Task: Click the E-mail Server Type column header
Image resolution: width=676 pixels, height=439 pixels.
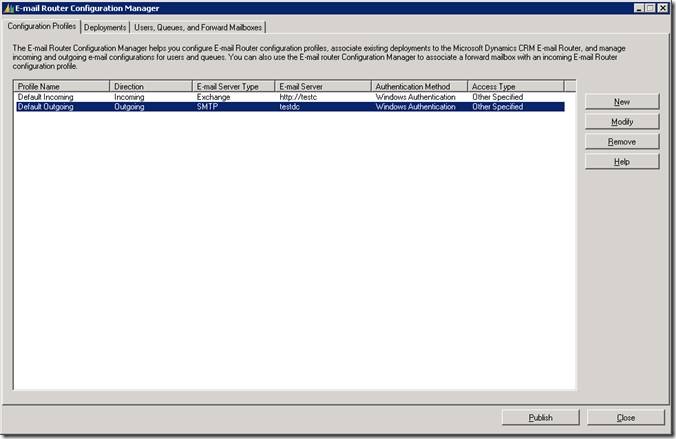Action: tap(233, 87)
